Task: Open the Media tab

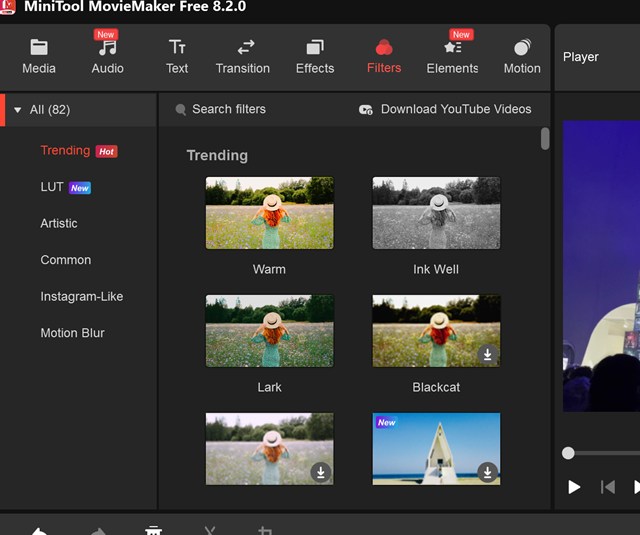Action: point(39,56)
